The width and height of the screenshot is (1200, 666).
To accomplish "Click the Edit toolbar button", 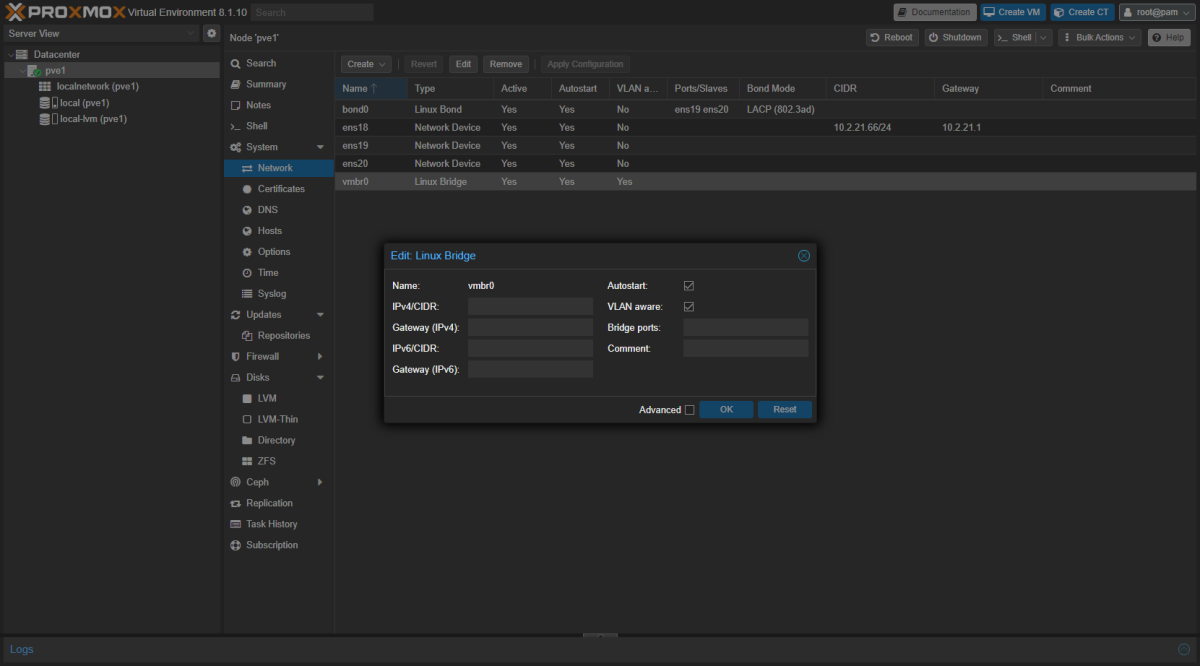I will coord(463,64).
